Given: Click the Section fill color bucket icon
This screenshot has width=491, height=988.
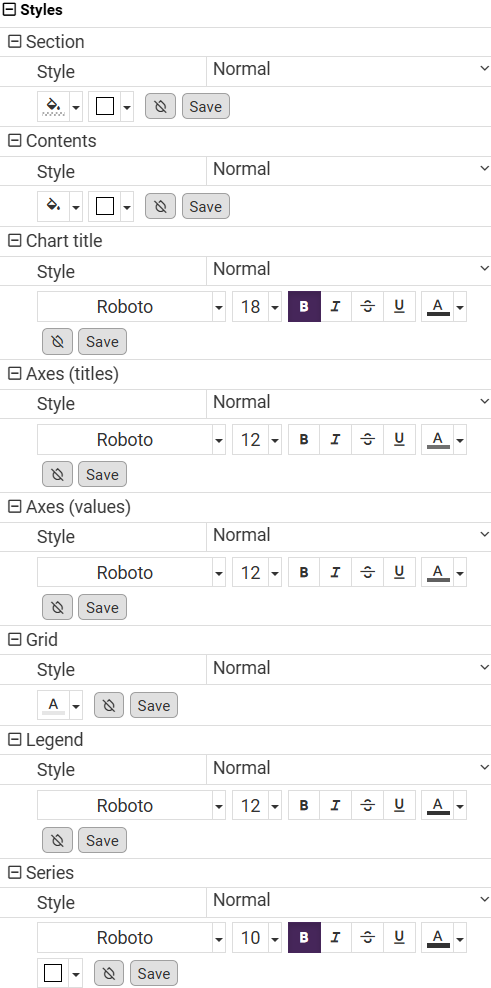Looking at the screenshot, I should pyautogui.click(x=54, y=106).
